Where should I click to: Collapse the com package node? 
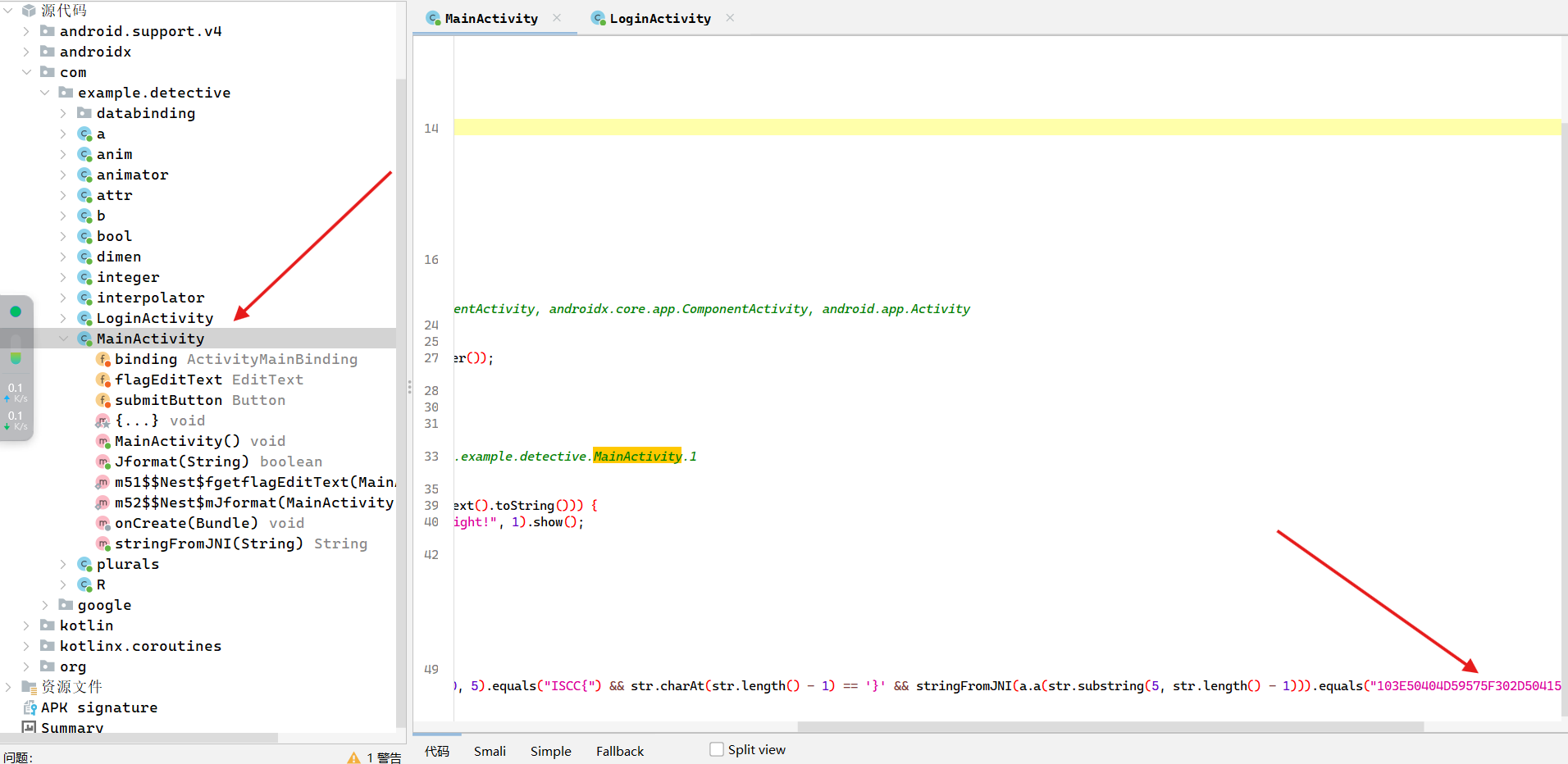(x=26, y=72)
